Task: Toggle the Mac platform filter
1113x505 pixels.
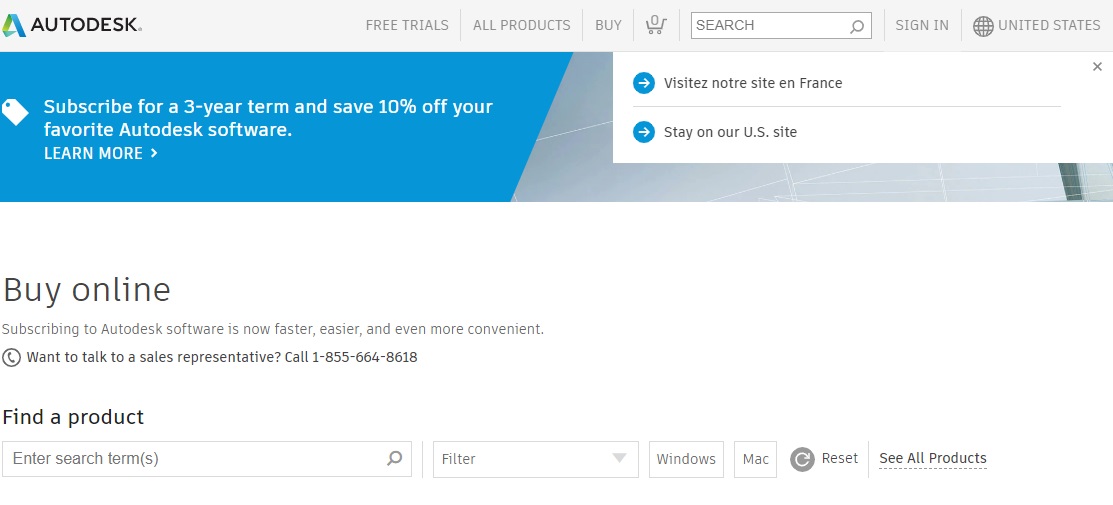Action: (756, 459)
